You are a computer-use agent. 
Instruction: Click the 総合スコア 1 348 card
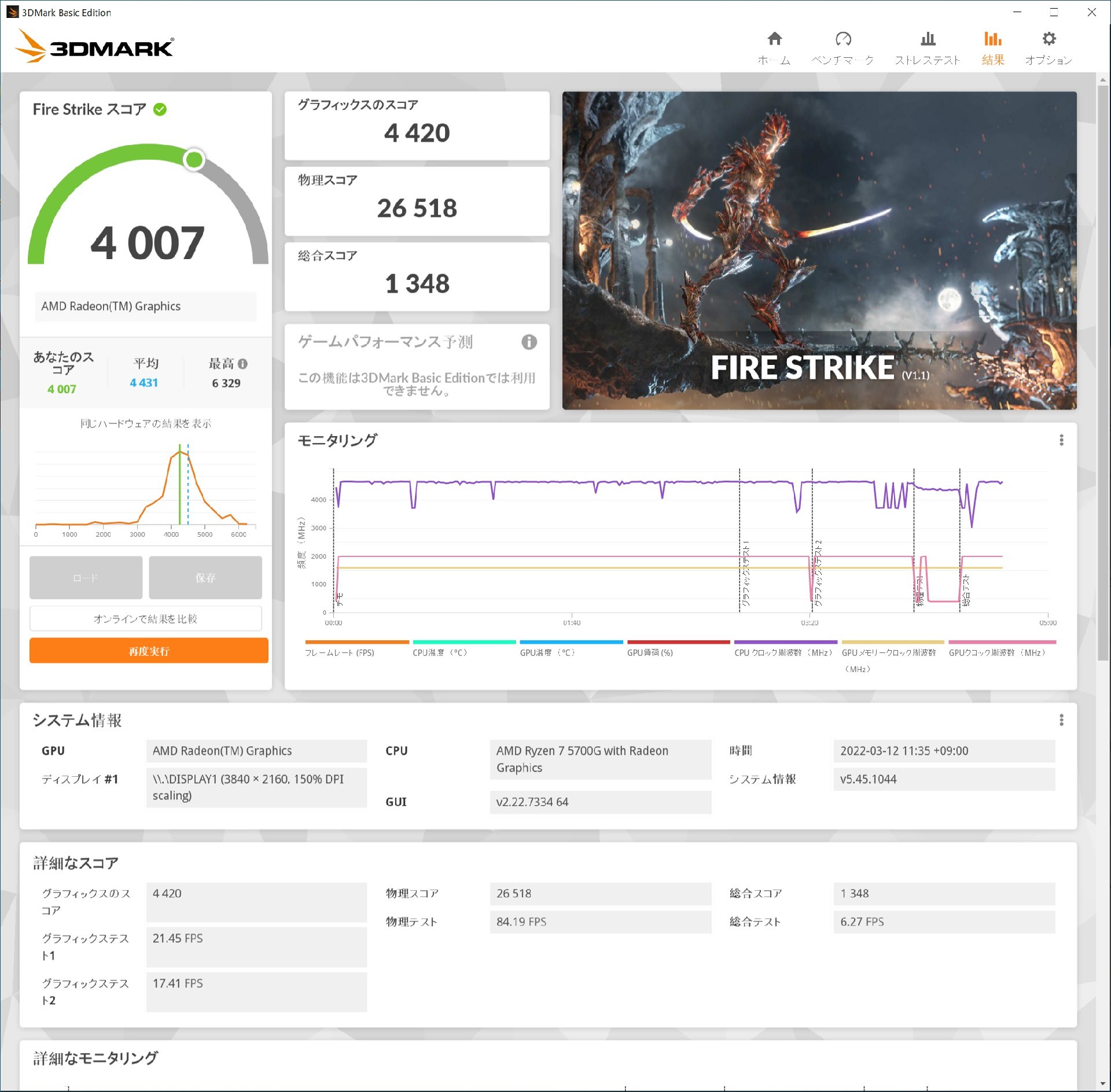click(417, 276)
